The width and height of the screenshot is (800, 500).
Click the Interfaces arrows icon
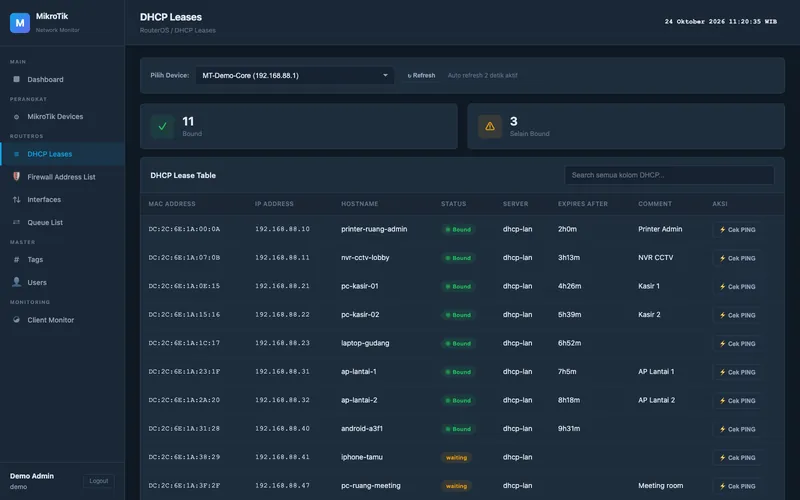tap(16, 199)
